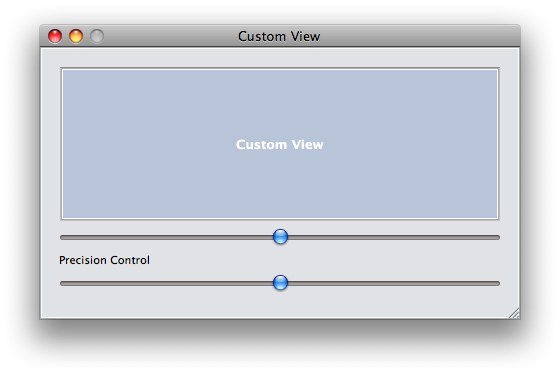
Task: Minimize window with the yellow button
Action: 76,36
